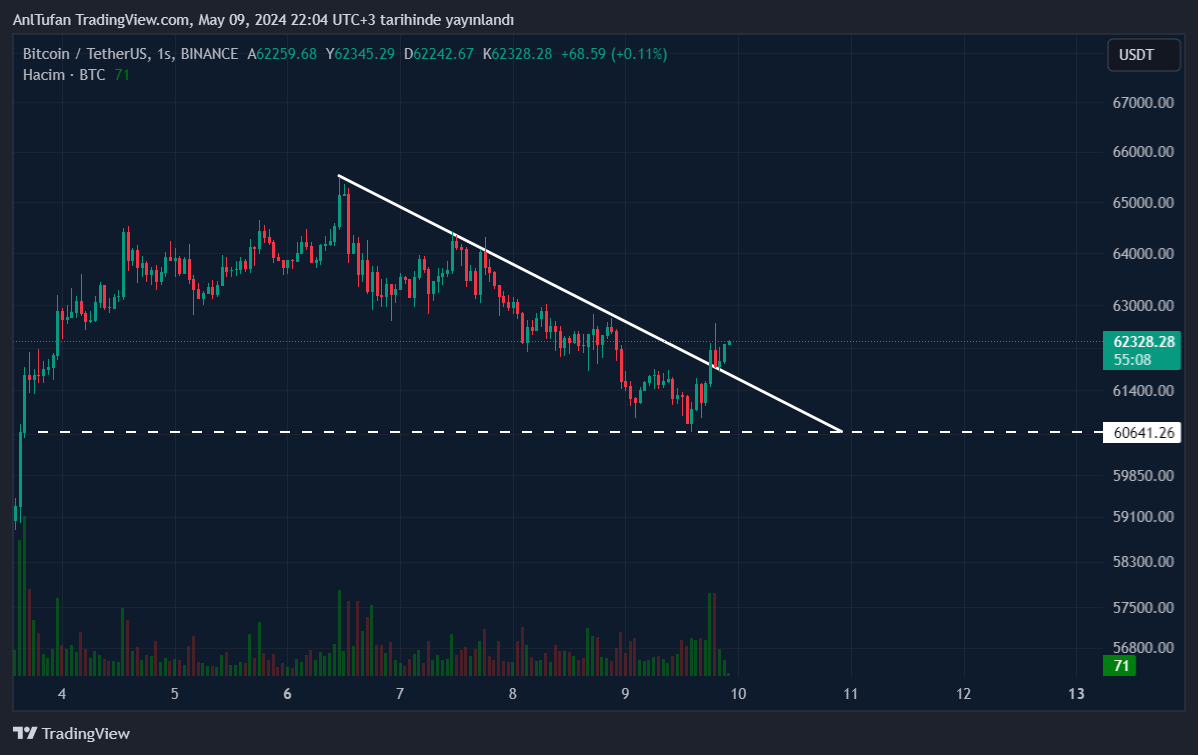Open the TradingView brand link text

click(86, 734)
